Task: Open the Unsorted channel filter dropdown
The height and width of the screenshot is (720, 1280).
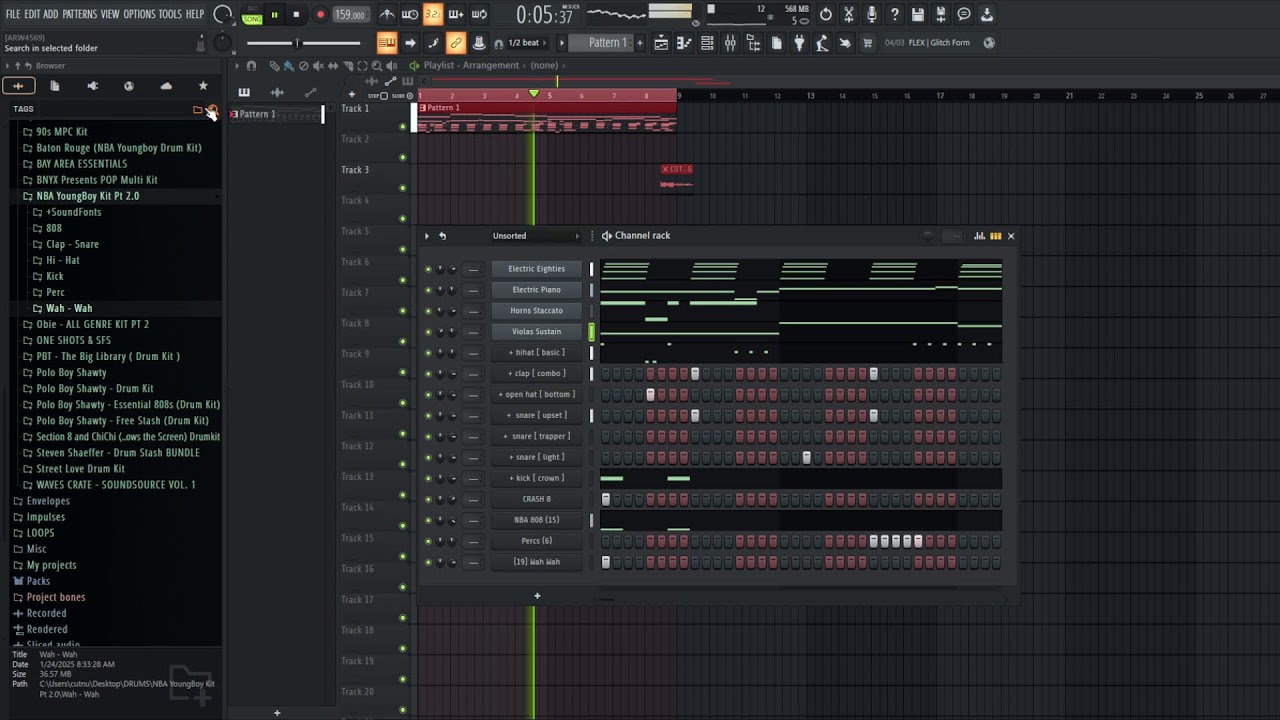Action: (535, 236)
